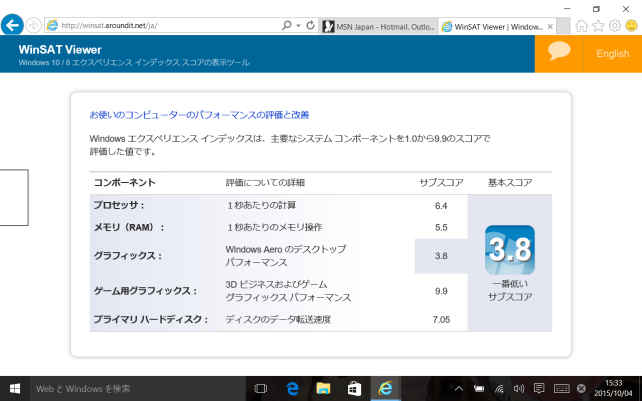The width and height of the screenshot is (642, 401).
Task: Select the プロセッサ row label
Action: click(x=119, y=205)
